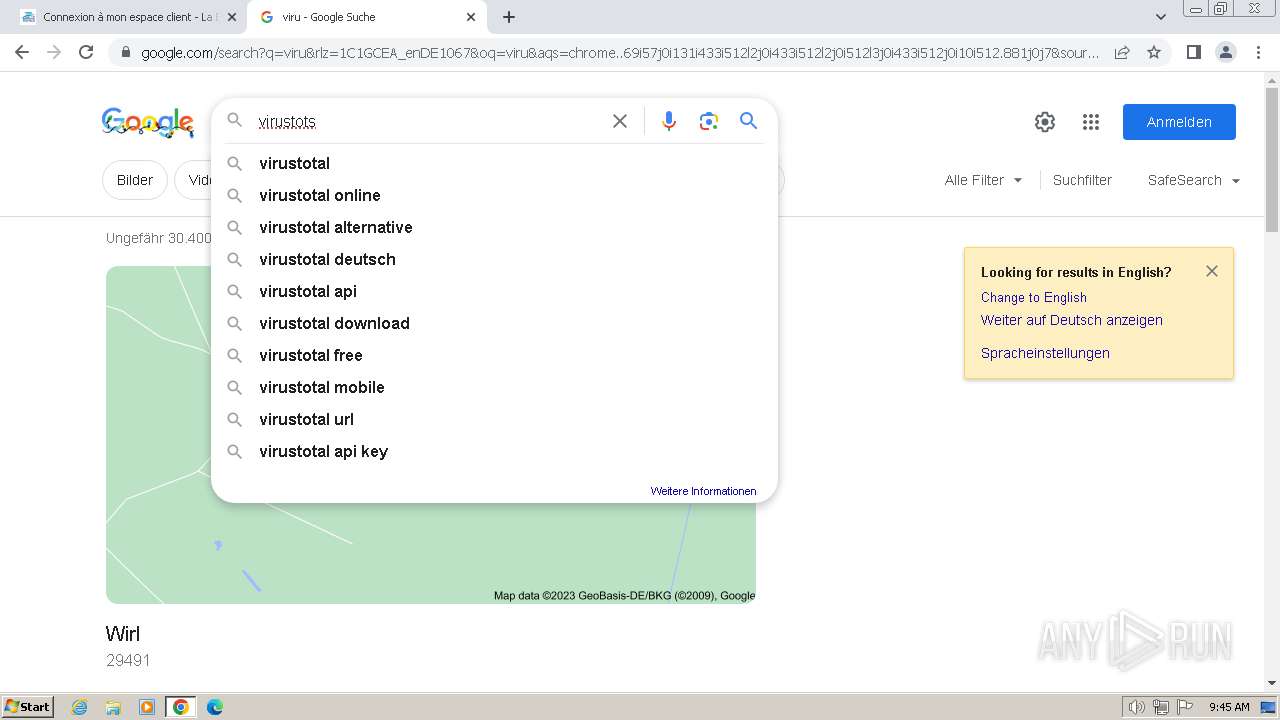
Task: Close the 'Connexion à mon espace client' tab
Action: (x=232, y=17)
